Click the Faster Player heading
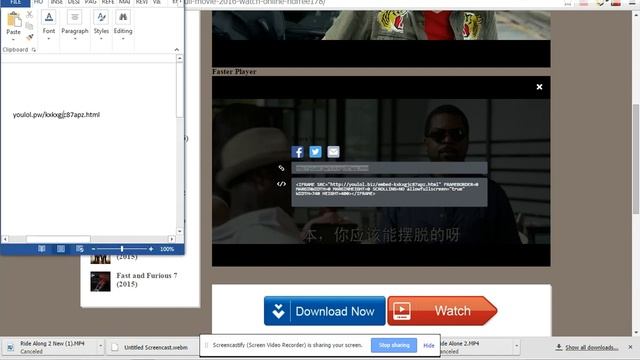 pyautogui.click(x=234, y=72)
